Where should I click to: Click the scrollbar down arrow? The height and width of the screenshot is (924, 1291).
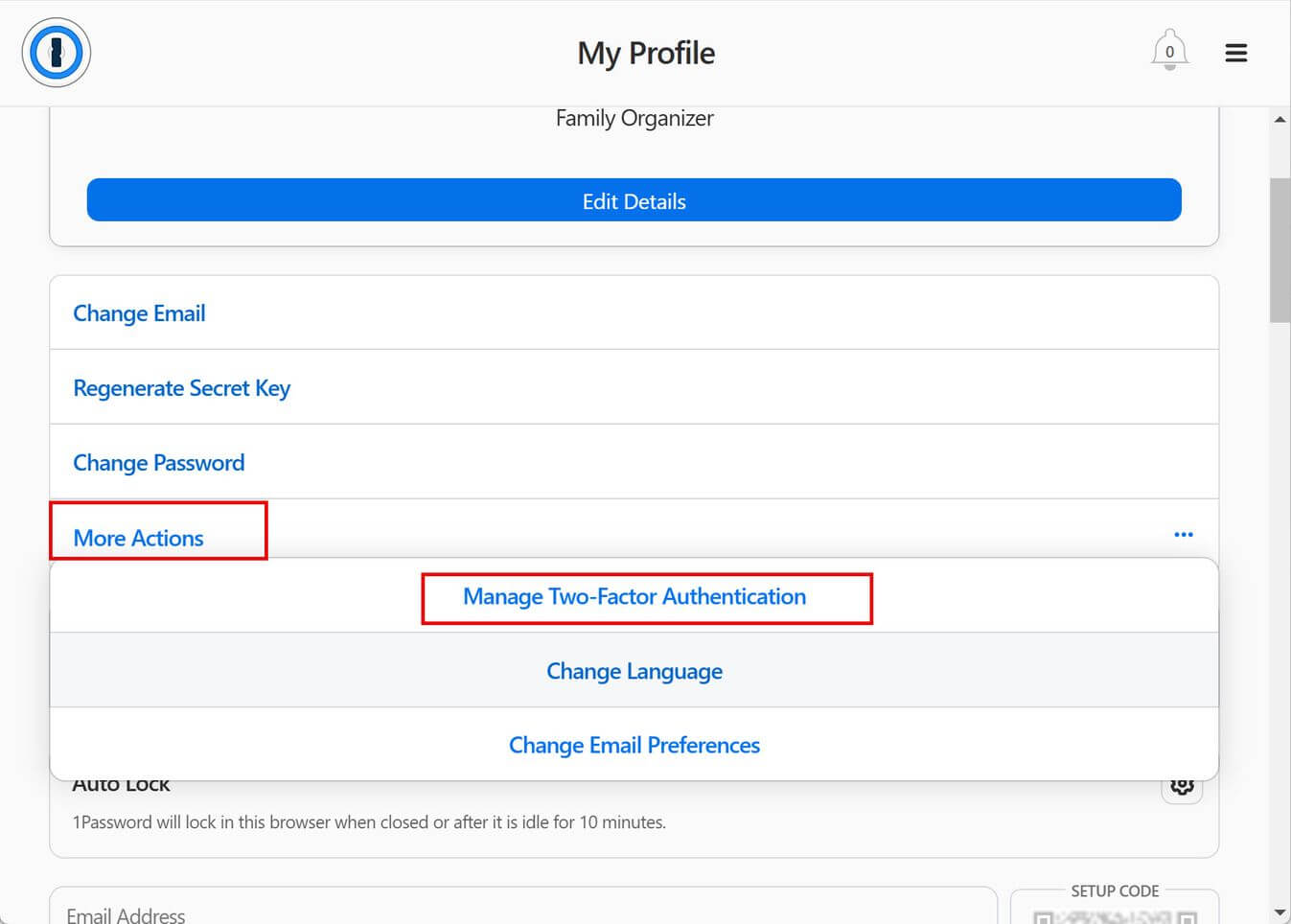(x=1279, y=912)
